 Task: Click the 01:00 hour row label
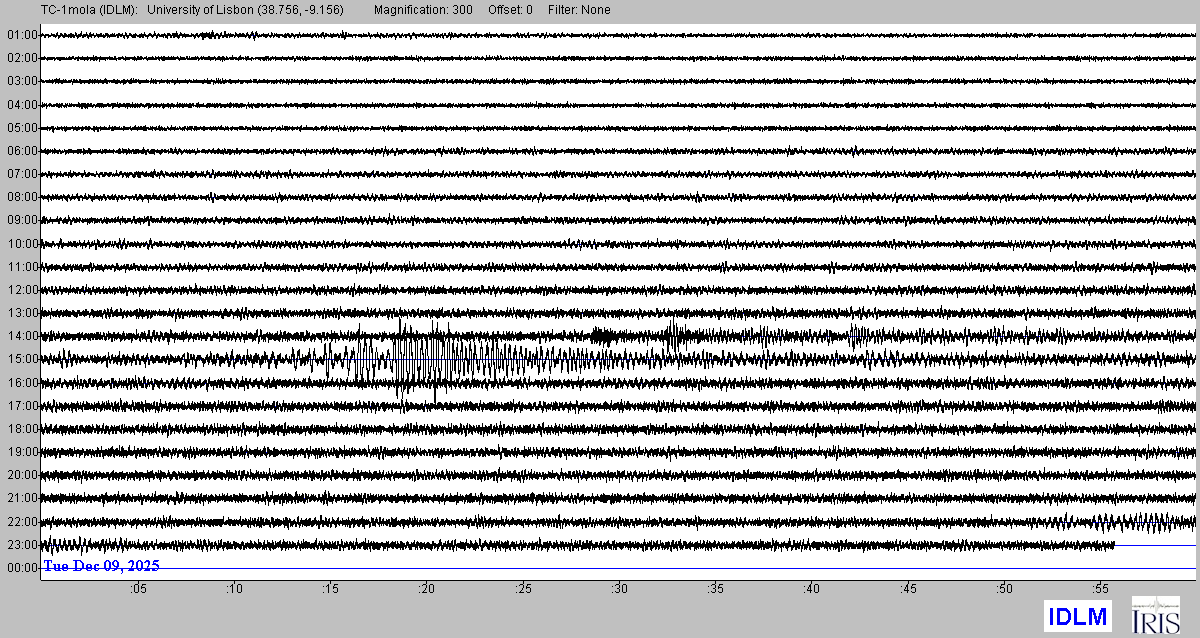click(x=21, y=35)
